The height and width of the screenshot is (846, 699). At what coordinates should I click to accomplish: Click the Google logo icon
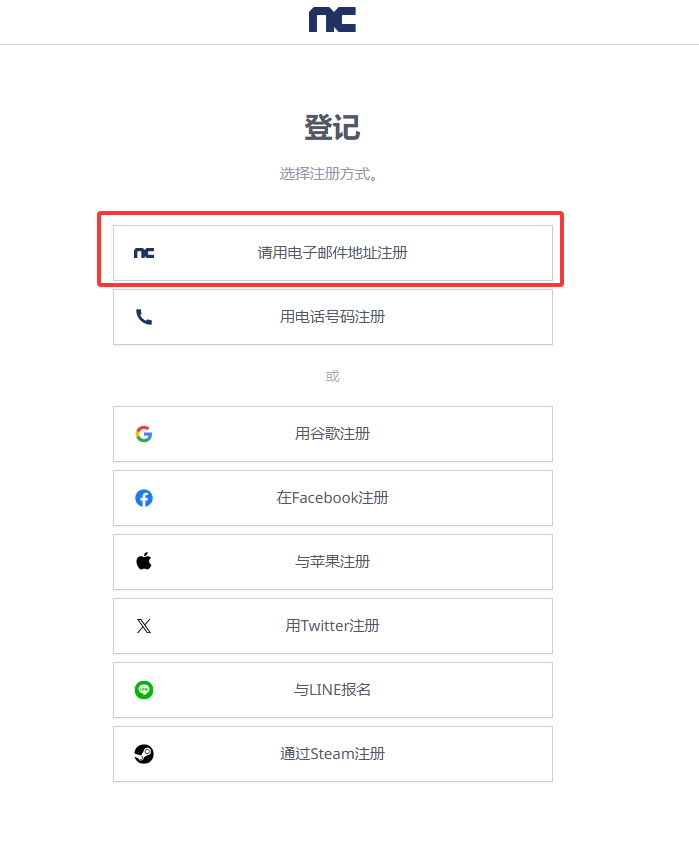(144, 434)
